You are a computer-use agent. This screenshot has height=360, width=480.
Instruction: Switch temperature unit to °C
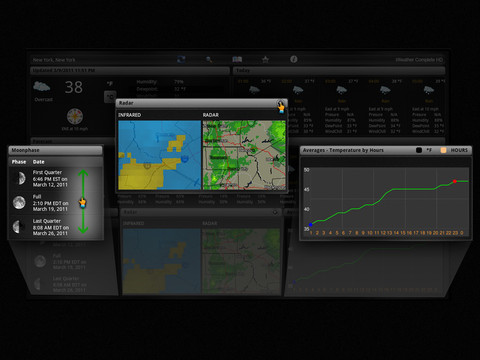tap(110, 97)
